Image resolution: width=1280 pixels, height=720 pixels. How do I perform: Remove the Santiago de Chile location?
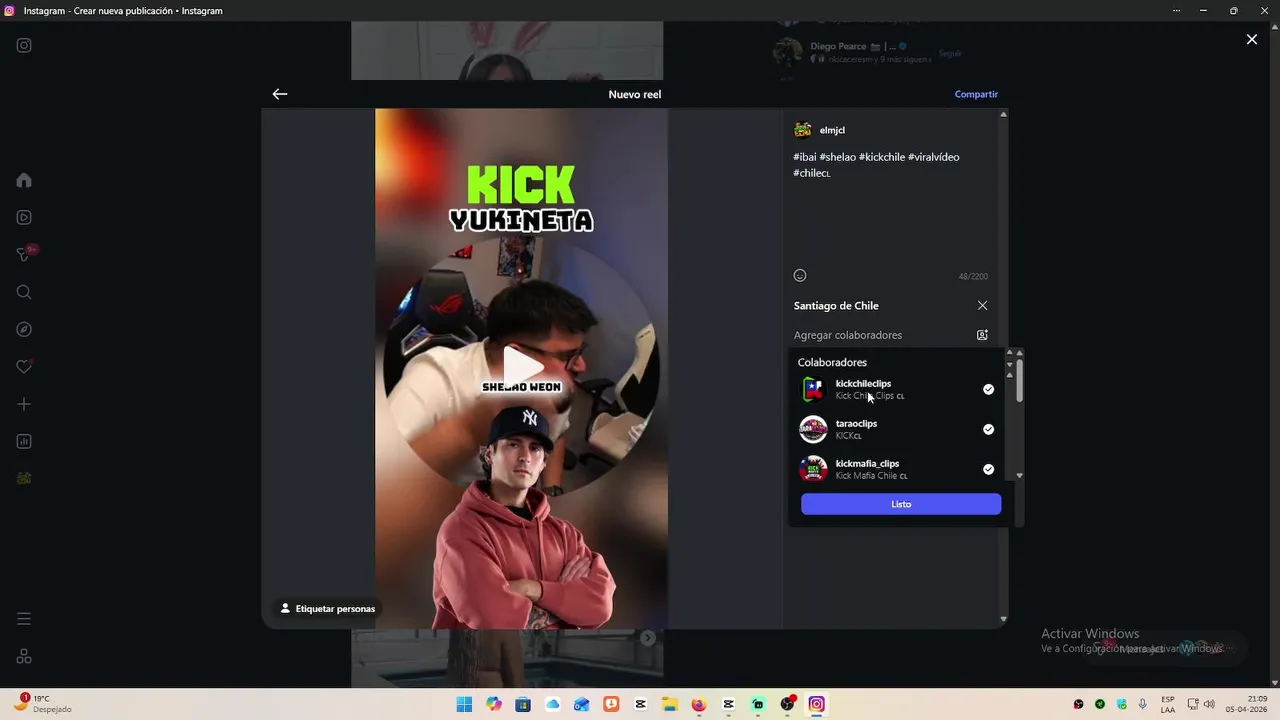[x=982, y=305]
